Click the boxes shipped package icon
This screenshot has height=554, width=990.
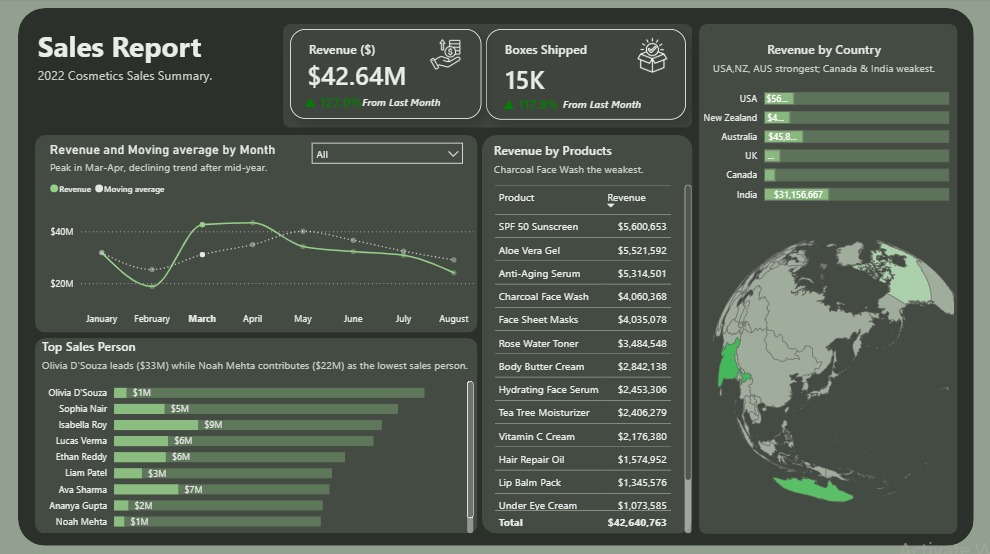pyautogui.click(x=652, y=55)
